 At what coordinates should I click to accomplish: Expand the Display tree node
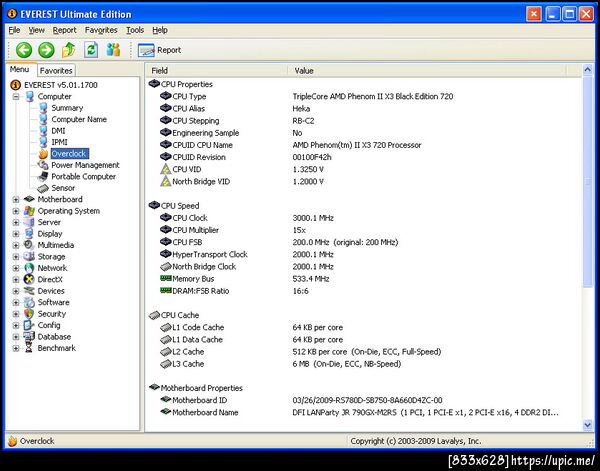pyautogui.click(x=16, y=234)
